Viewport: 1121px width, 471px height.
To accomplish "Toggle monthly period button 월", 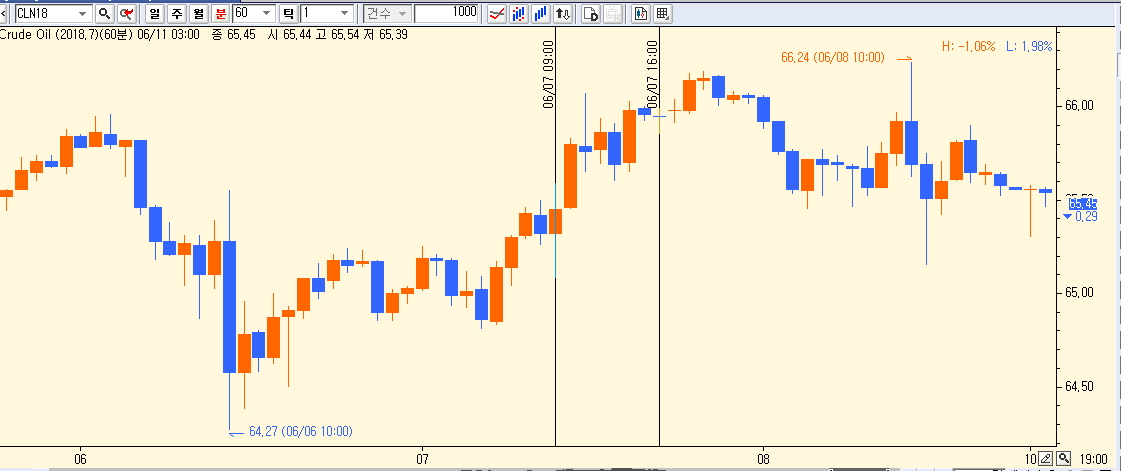I will [x=198, y=14].
